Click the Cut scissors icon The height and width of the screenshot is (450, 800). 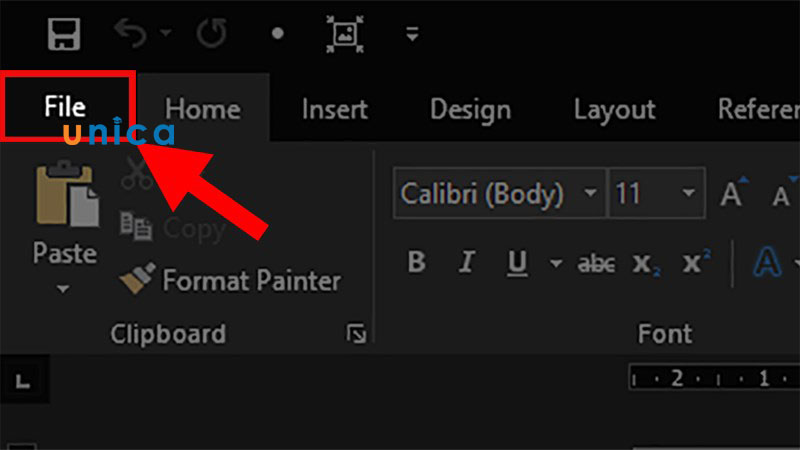(134, 176)
